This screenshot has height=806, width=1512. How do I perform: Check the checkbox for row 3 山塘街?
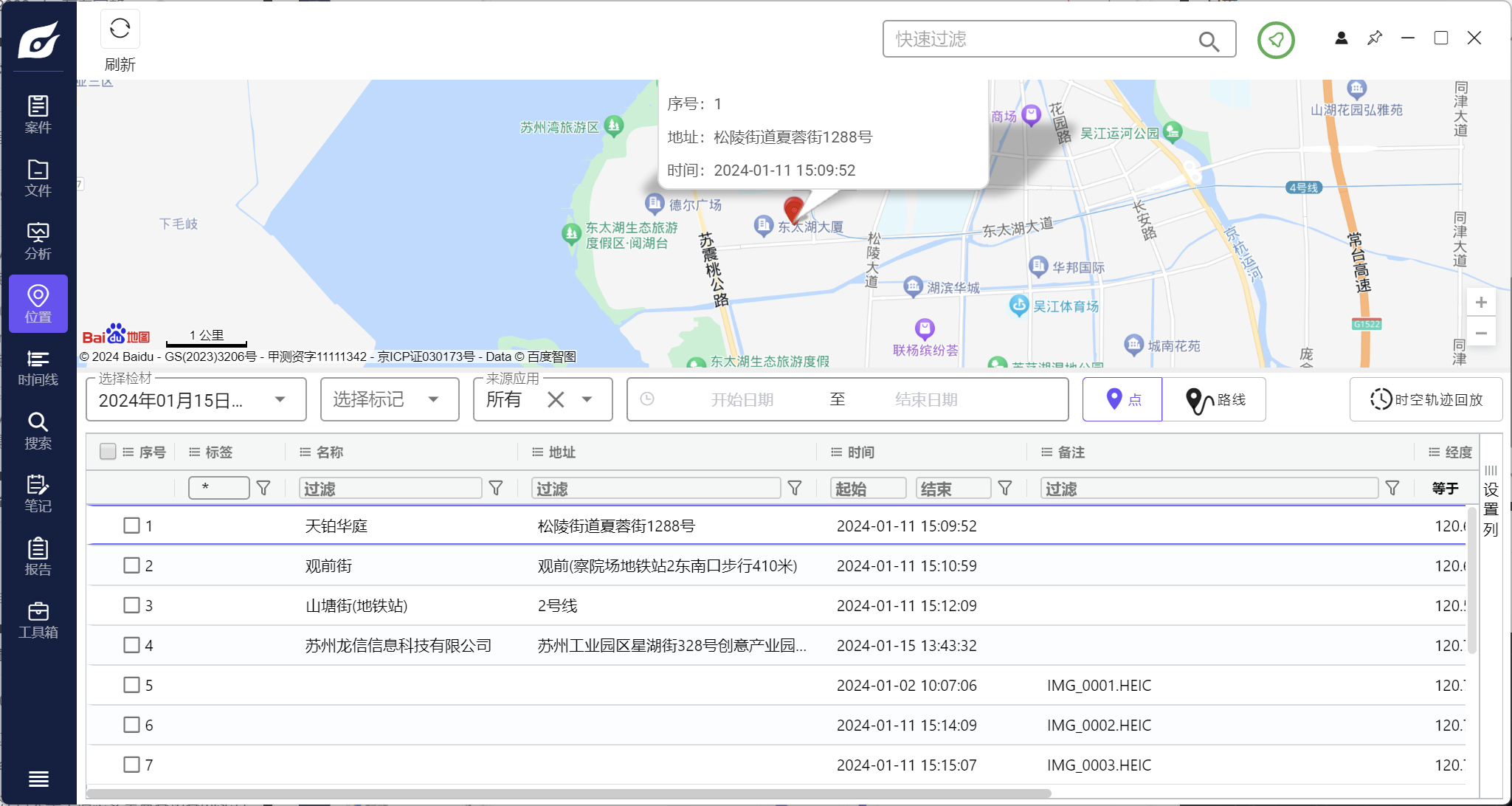131,605
